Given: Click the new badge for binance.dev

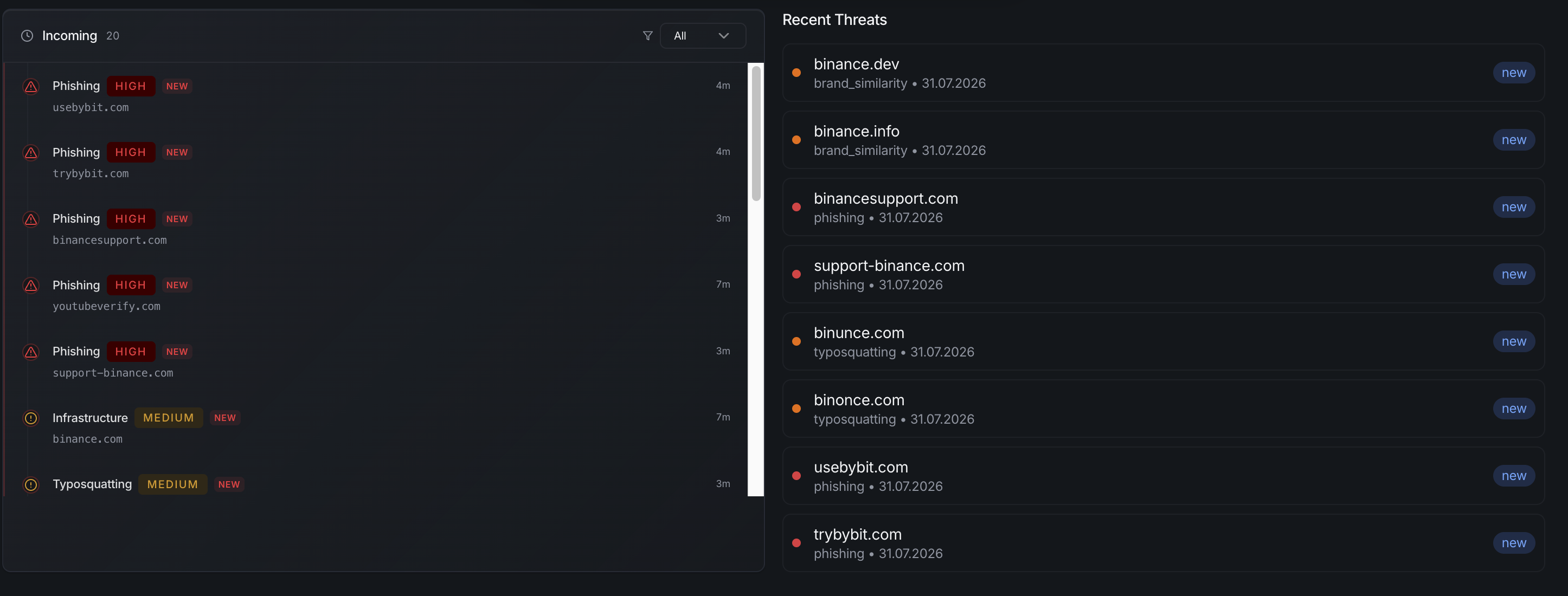Looking at the screenshot, I should [x=1514, y=73].
